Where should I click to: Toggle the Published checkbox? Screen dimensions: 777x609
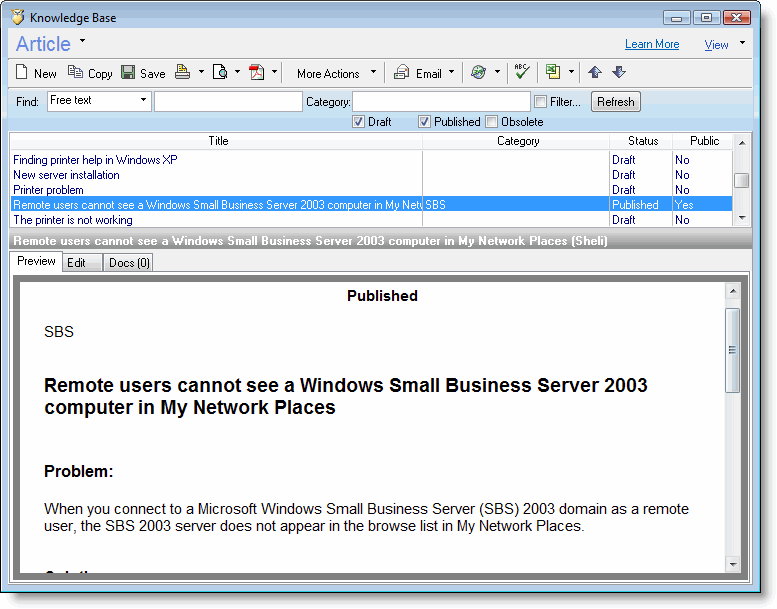pos(424,122)
